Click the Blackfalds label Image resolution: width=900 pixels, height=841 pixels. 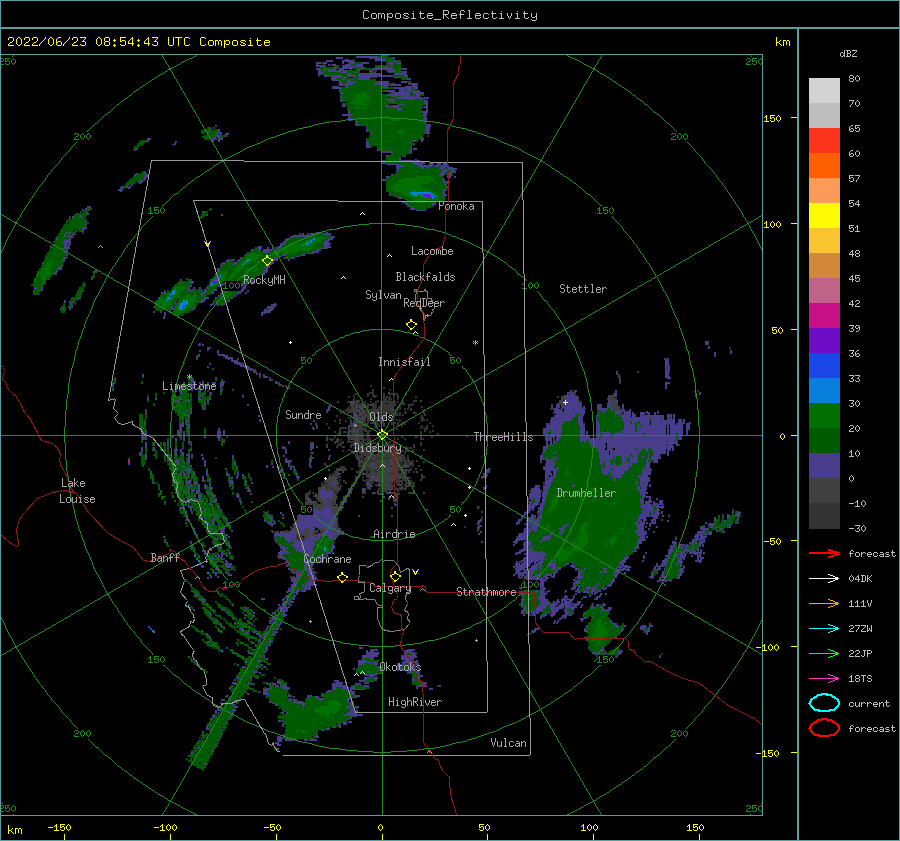pyautogui.click(x=425, y=277)
